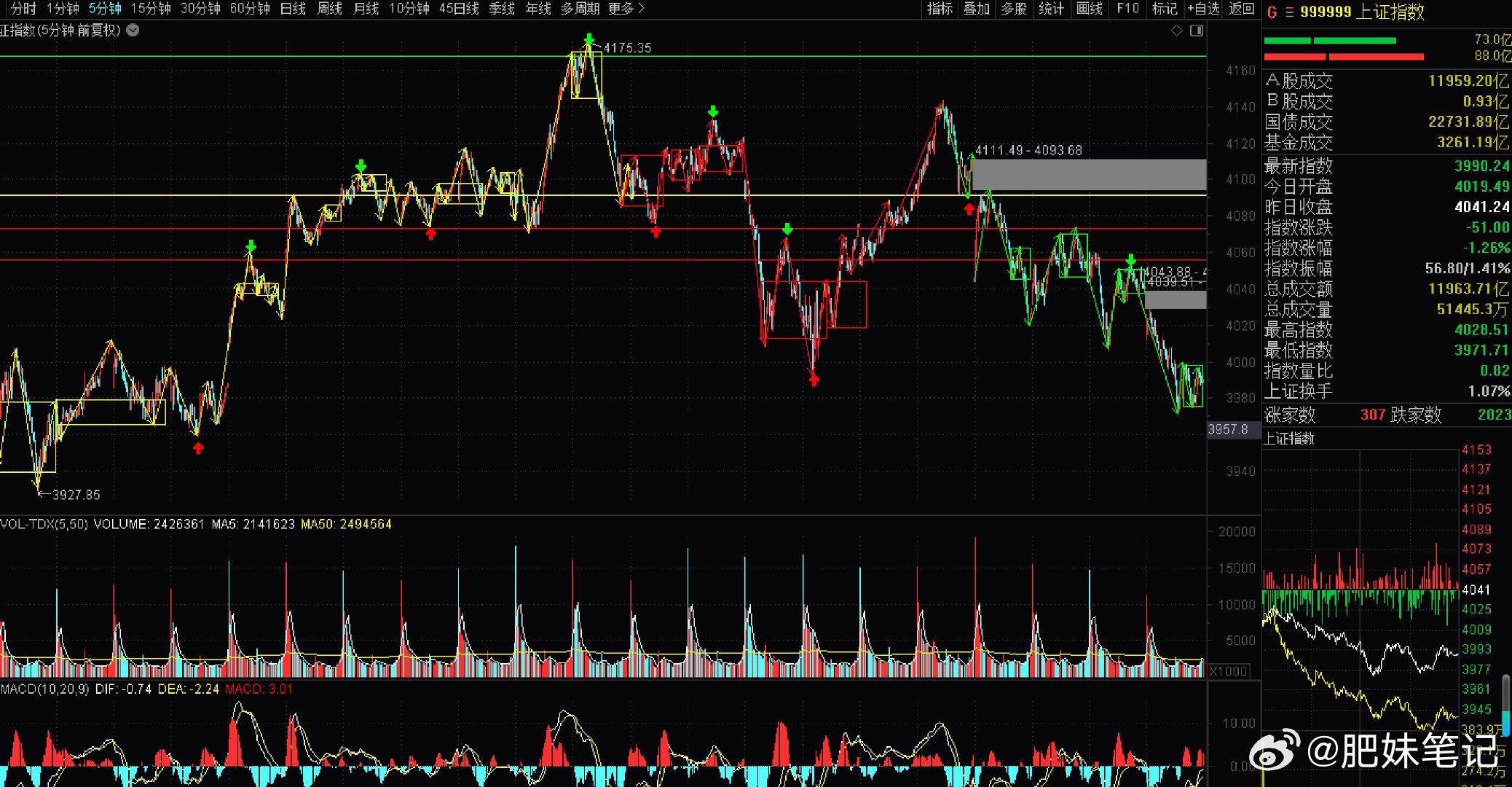Click the 上证指数 mini chart label
The width and height of the screenshot is (1512, 787).
coord(1289,438)
